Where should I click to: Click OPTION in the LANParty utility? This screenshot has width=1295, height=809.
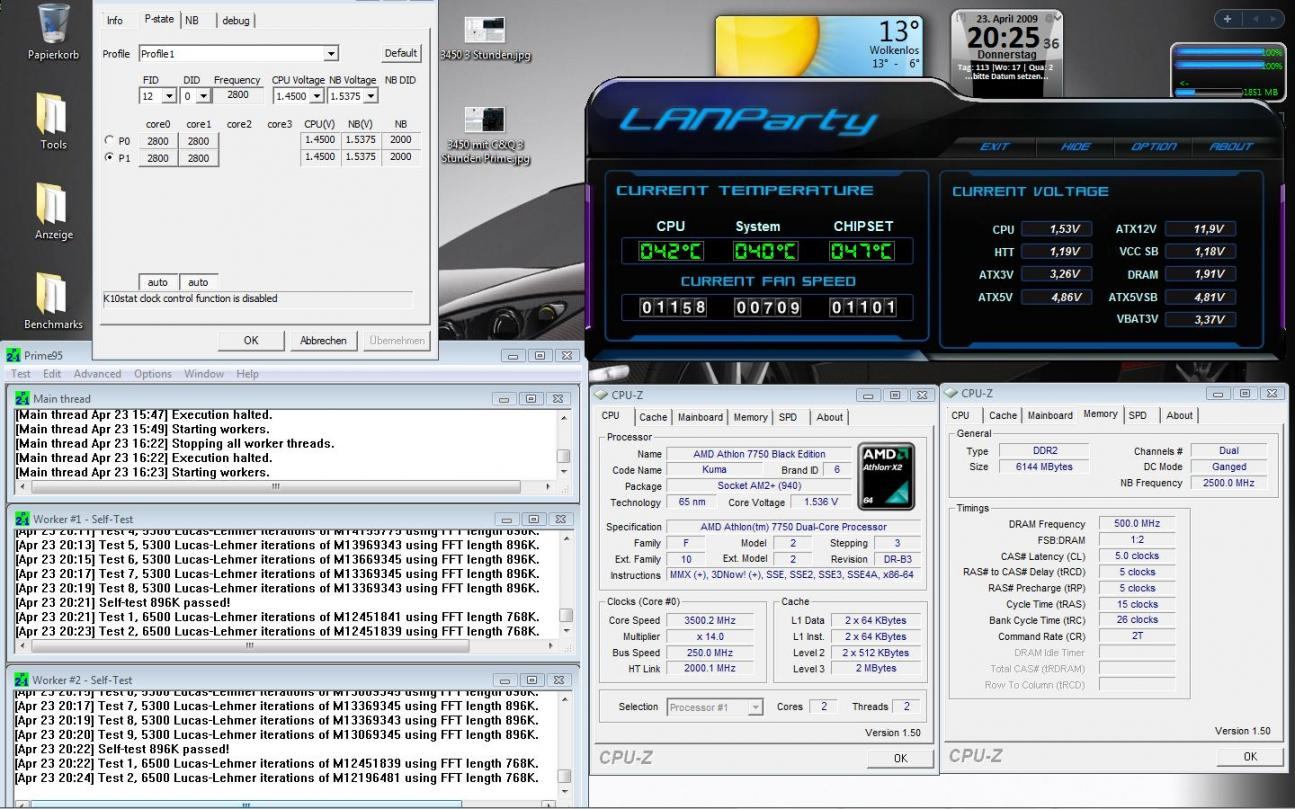point(1153,146)
